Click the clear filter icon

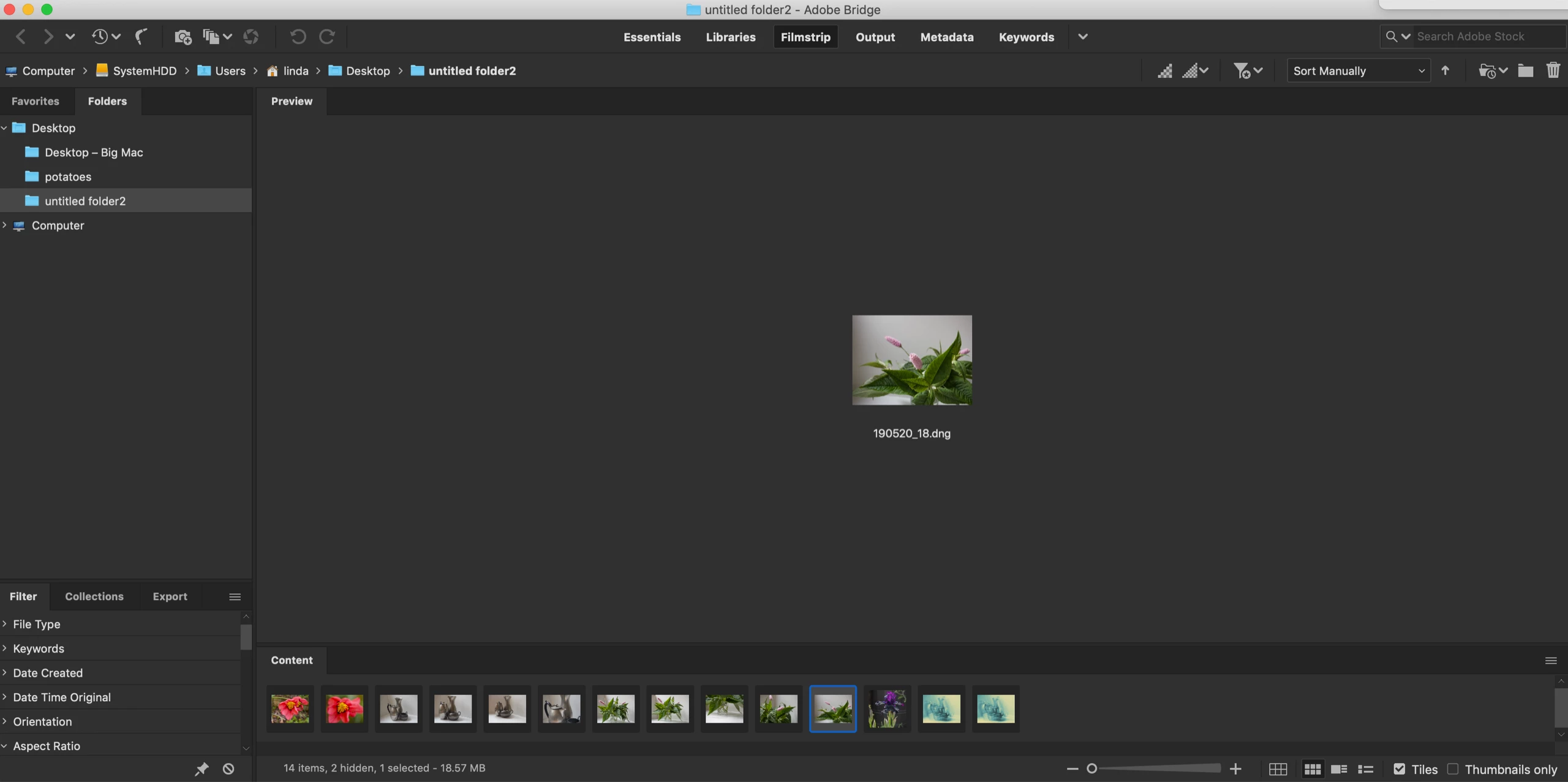pyautogui.click(x=228, y=769)
